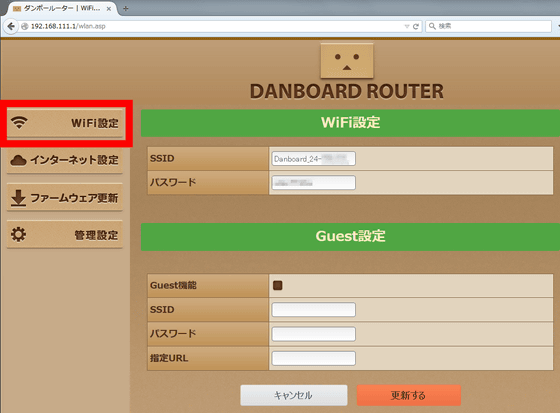Focus the WiFi パスワード input field
The height and width of the screenshot is (413, 560).
(x=314, y=183)
